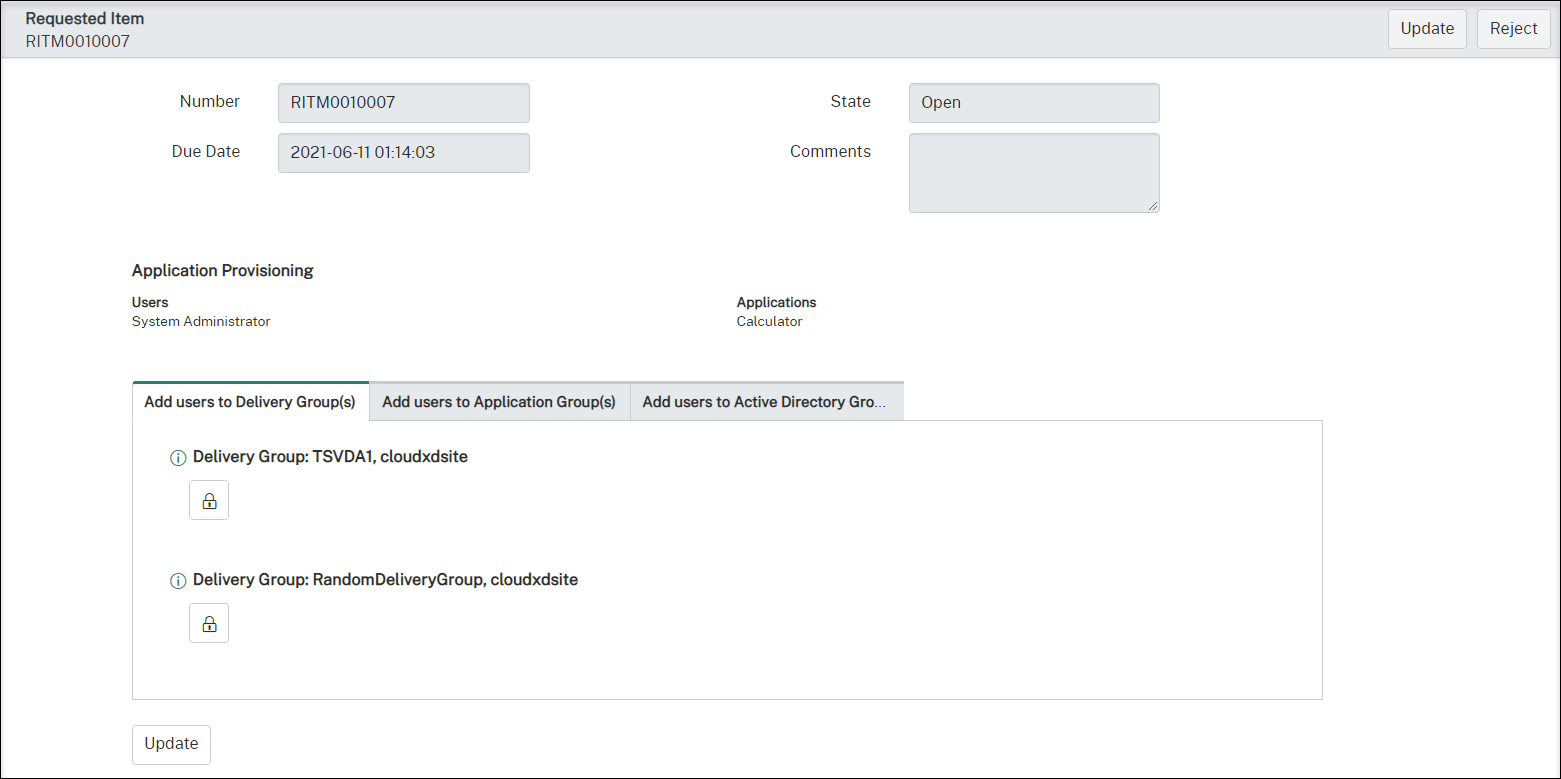Reject the requested item

click(x=1513, y=29)
